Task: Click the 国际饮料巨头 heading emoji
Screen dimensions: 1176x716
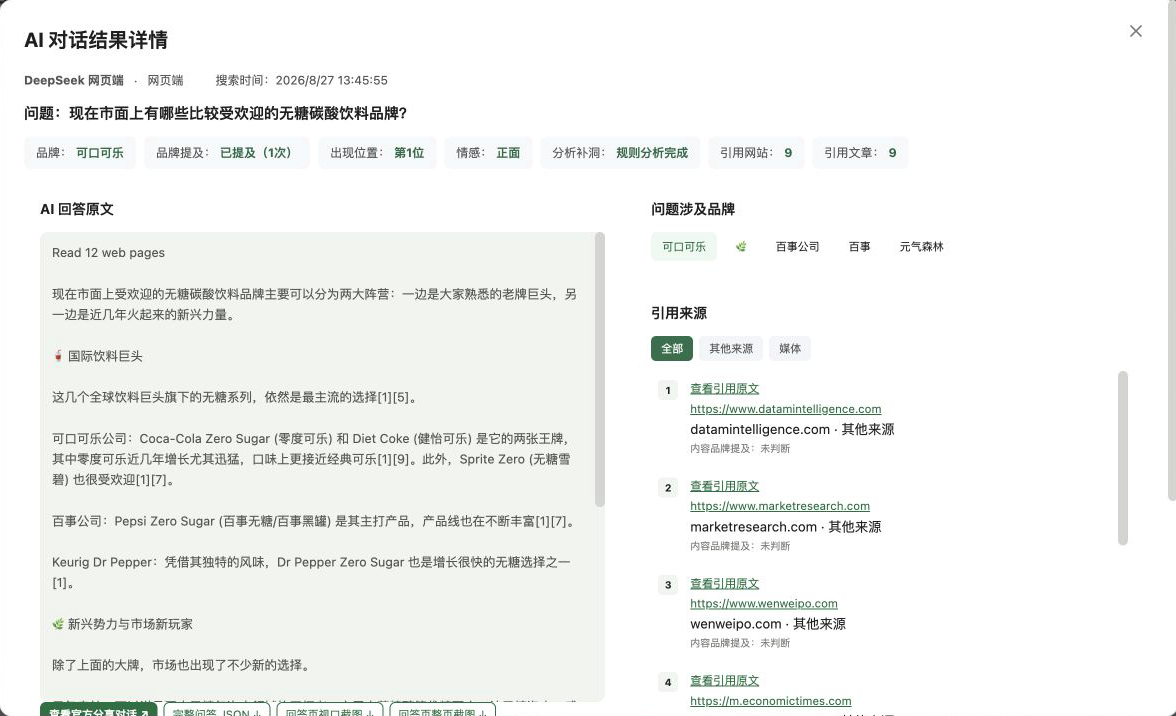Action: 58,355
